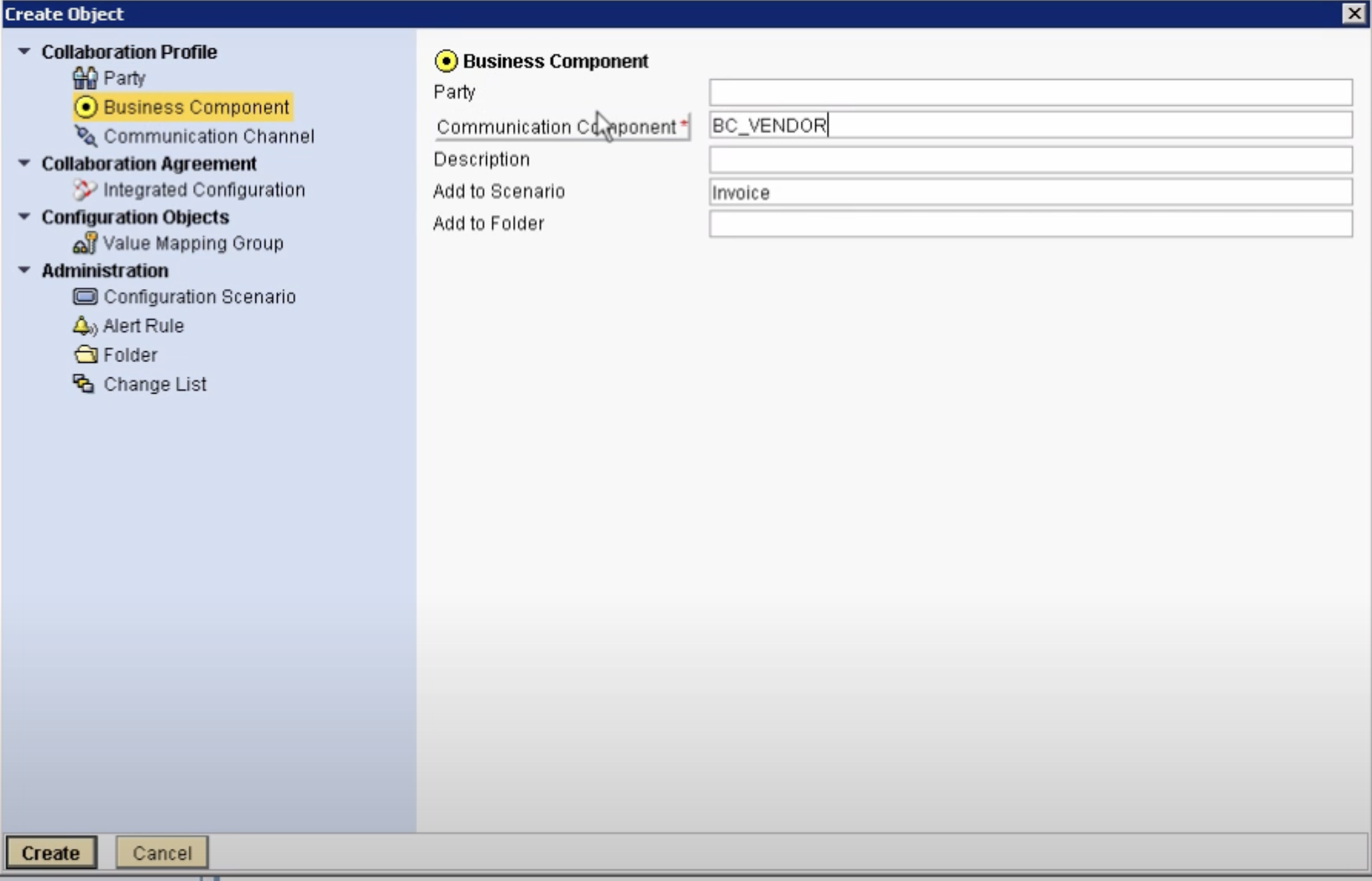Collapse the Collaboration Profile section
Image resolution: width=1372 pixels, height=881 pixels.
[24, 52]
